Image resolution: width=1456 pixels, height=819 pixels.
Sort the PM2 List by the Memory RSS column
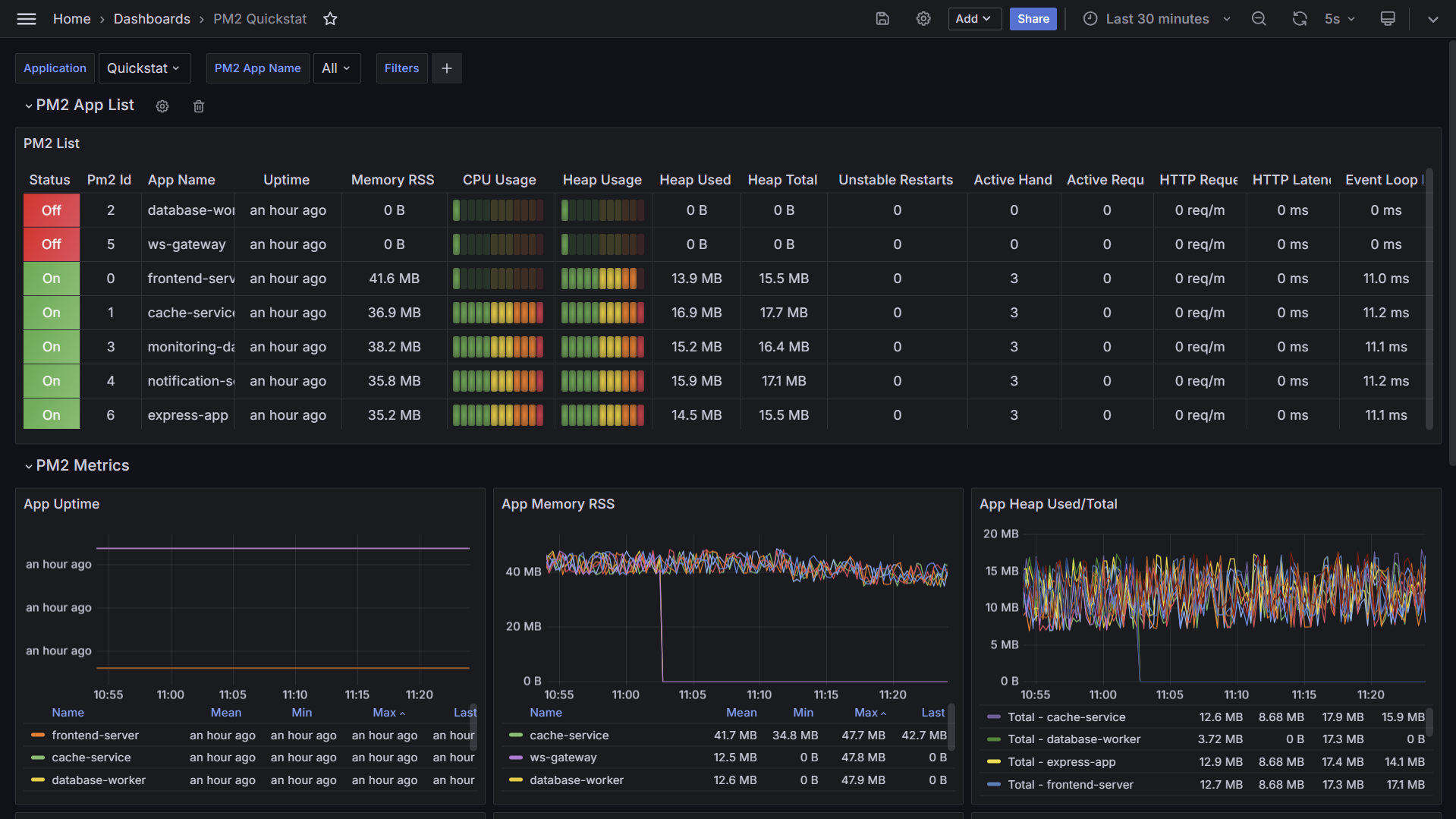(x=392, y=180)
